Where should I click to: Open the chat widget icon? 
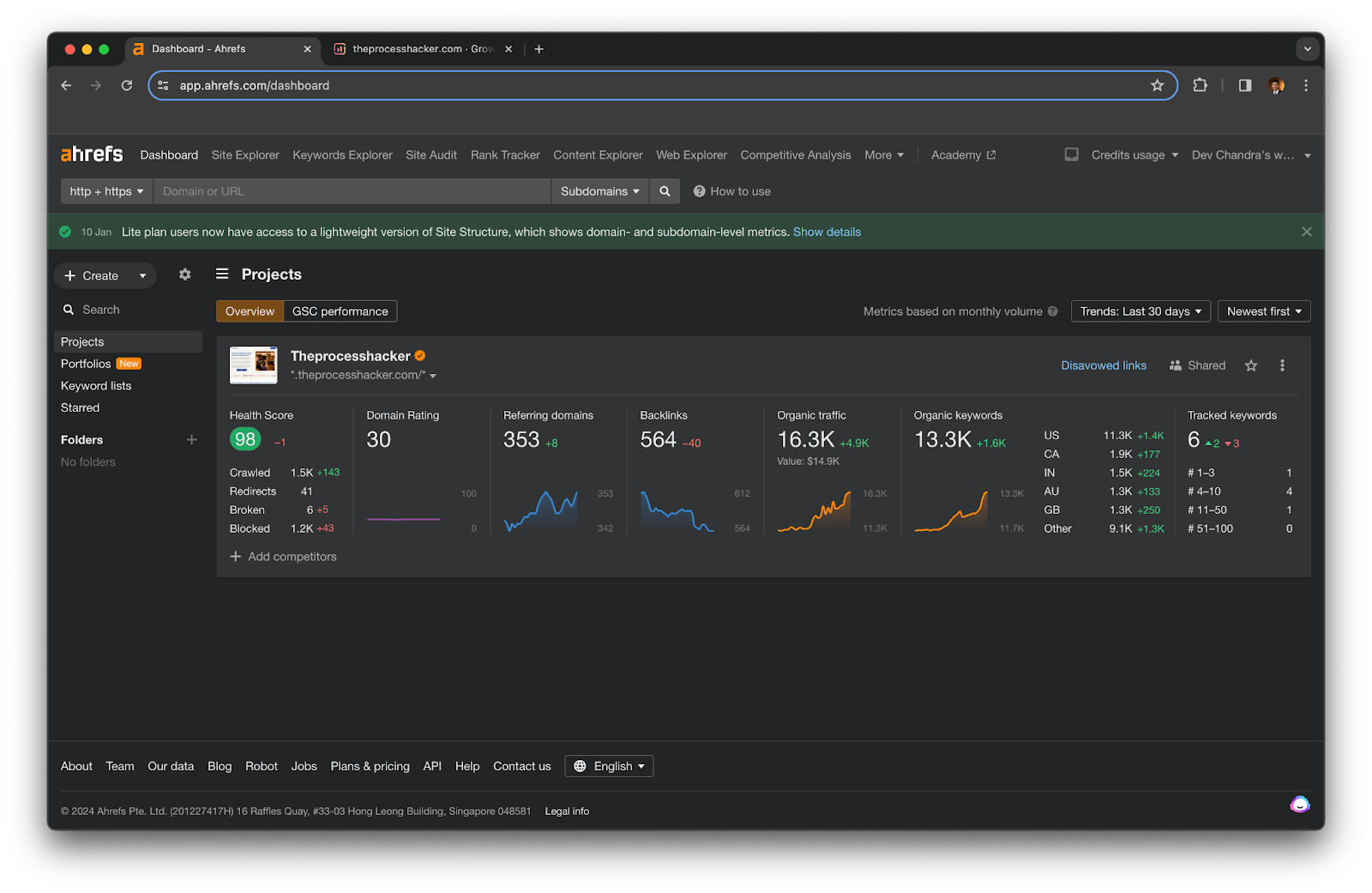1300,805
